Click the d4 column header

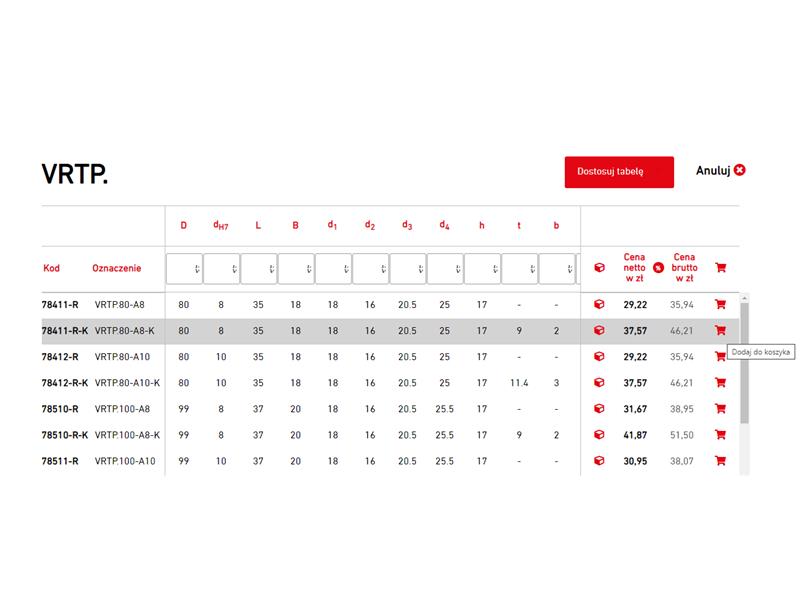point(444,226)
